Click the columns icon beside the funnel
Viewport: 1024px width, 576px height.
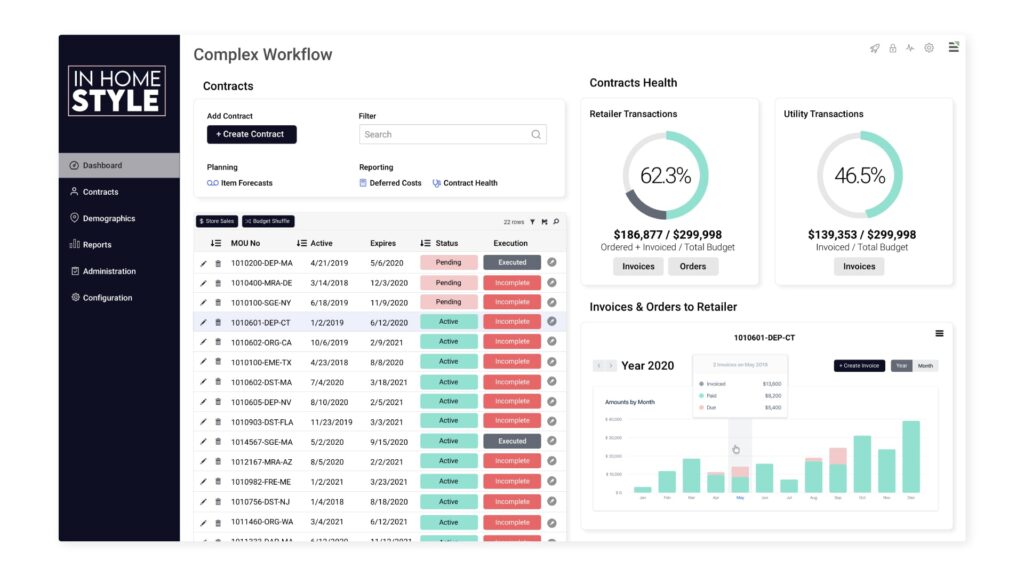click(x=545, y=222)
